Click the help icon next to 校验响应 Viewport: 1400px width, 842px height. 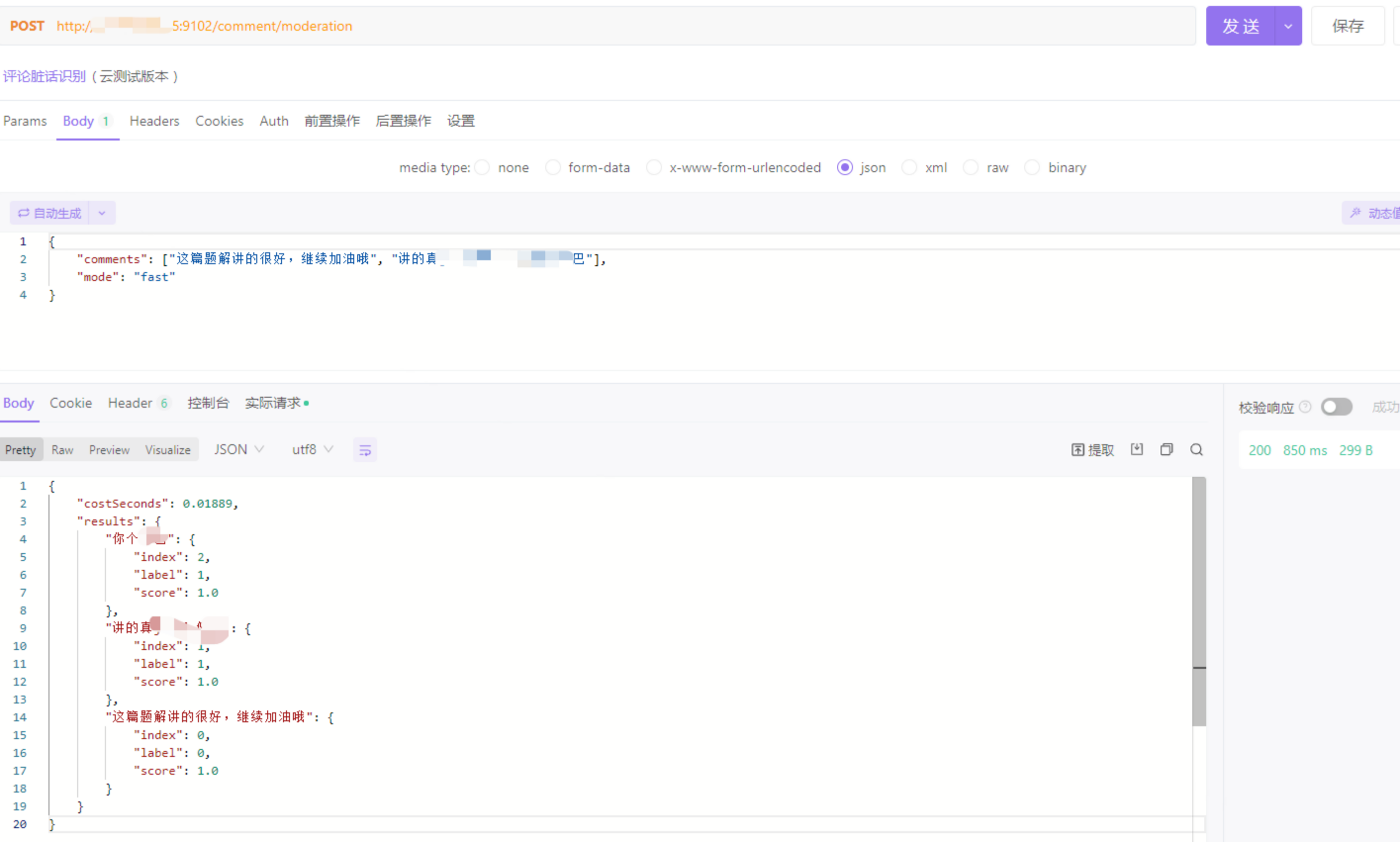1305,407
